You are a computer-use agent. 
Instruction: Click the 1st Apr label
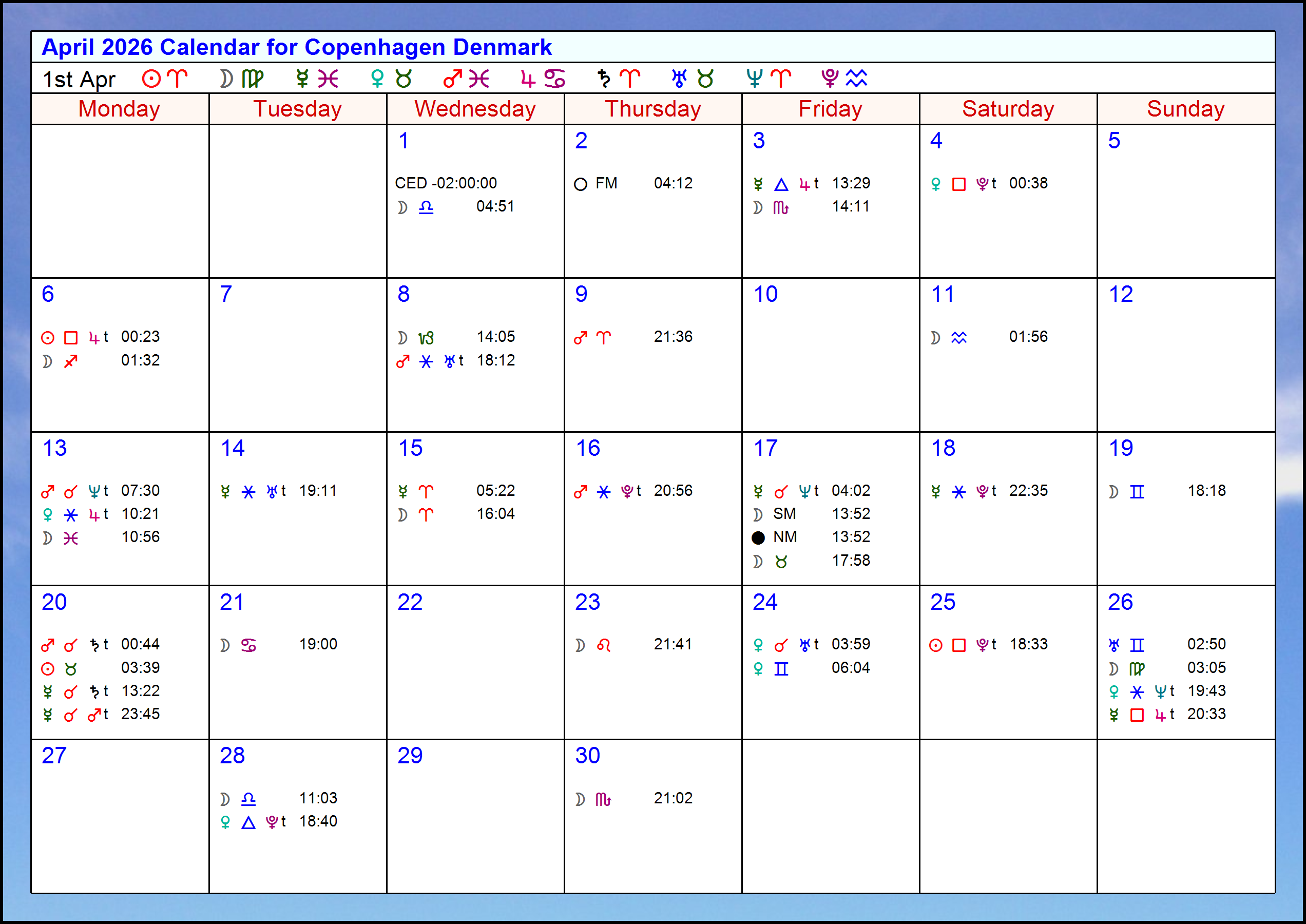point(79,80)
